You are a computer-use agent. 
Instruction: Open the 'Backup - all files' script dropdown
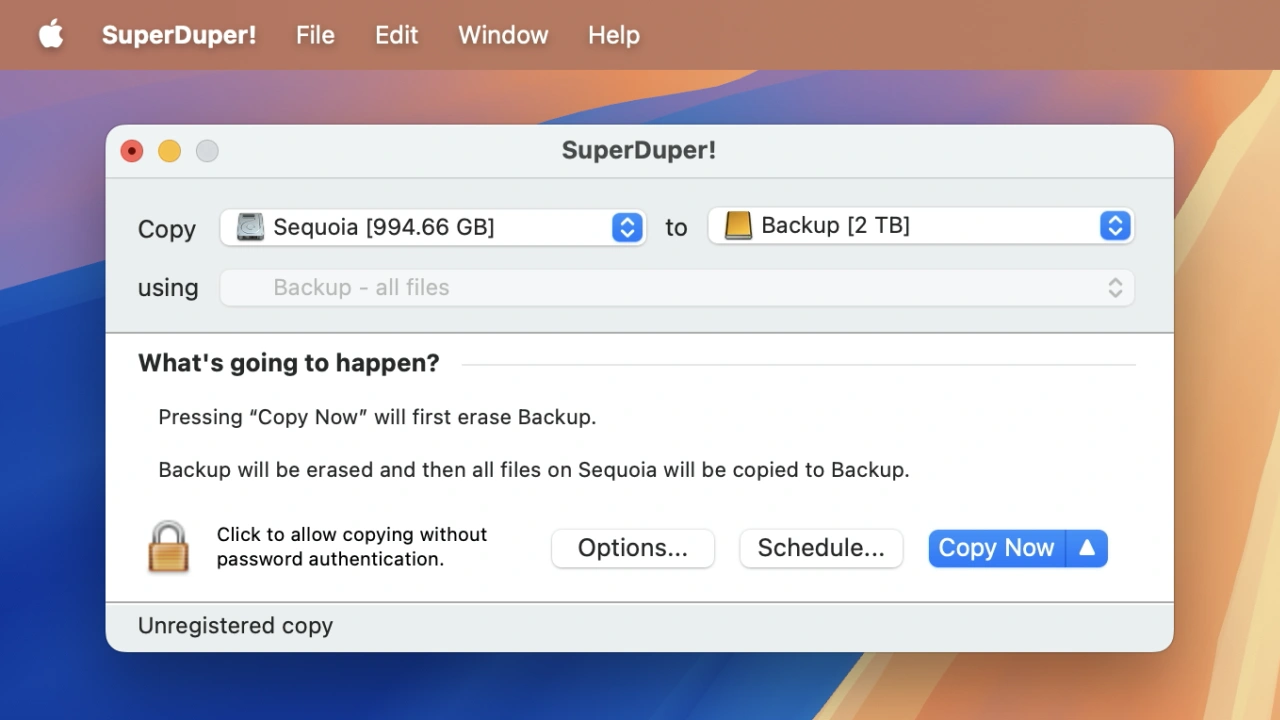tap(677, 288)
